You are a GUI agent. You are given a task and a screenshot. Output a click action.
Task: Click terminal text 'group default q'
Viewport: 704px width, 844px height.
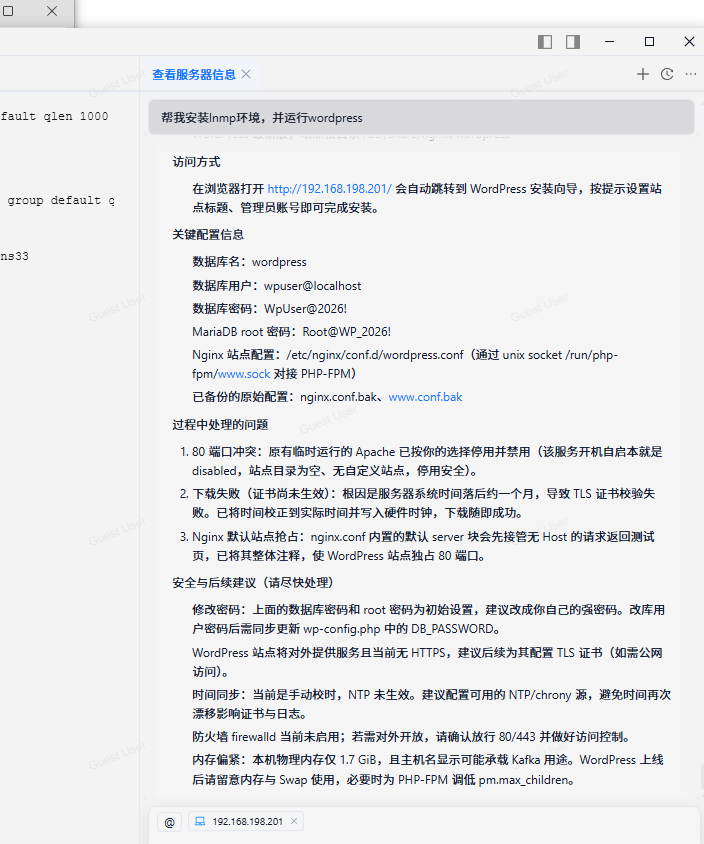click(x=61, y=200)
